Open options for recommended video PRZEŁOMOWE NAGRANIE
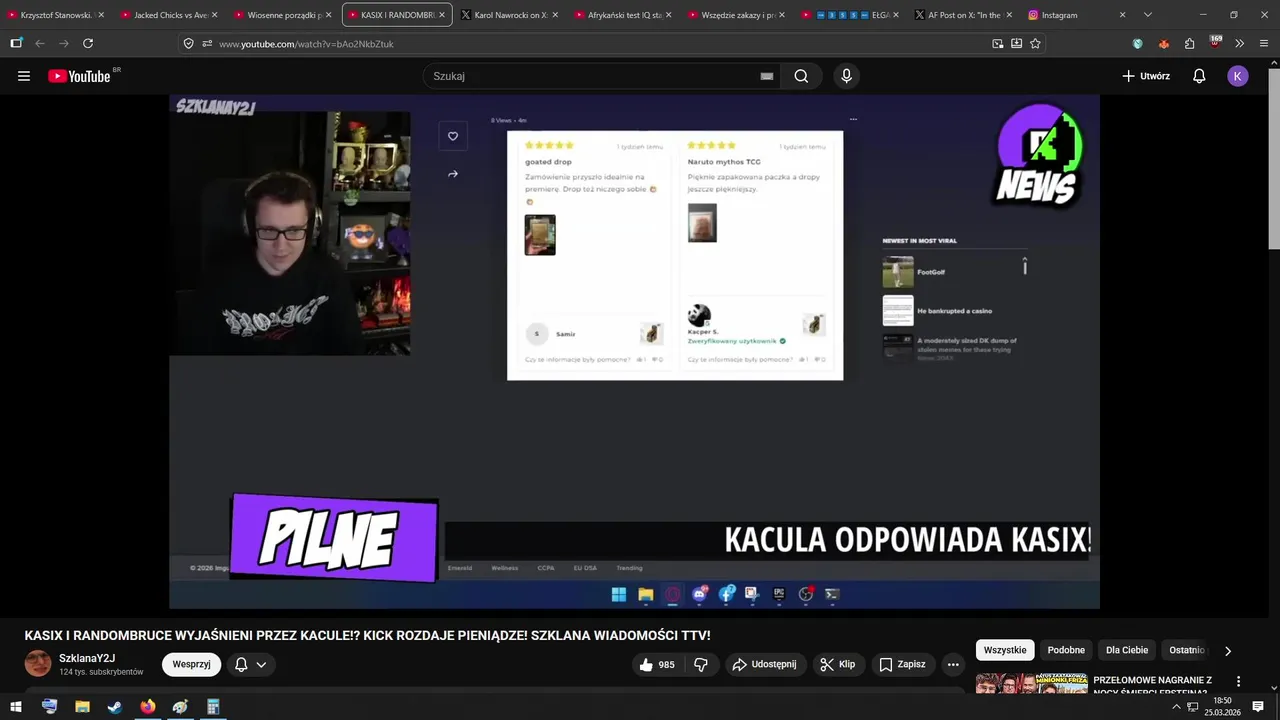 coord(1238,682)
